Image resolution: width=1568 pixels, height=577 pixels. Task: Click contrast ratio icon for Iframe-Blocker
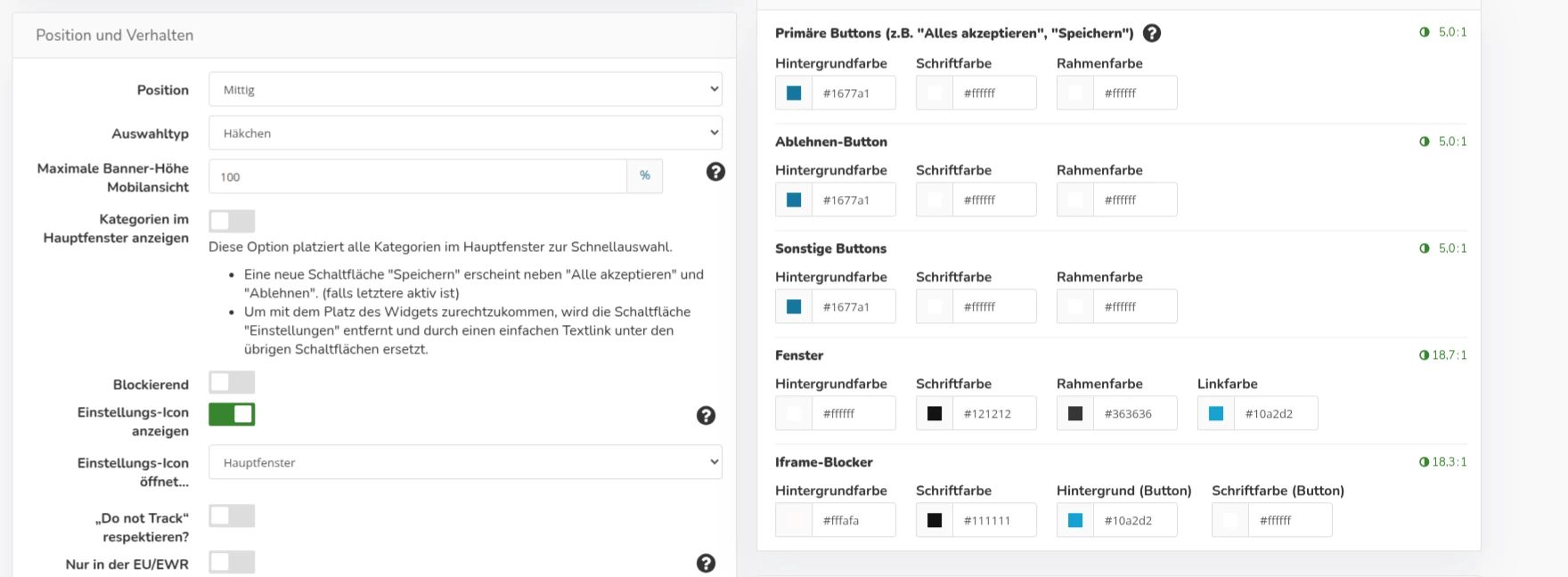(1424, 462)
